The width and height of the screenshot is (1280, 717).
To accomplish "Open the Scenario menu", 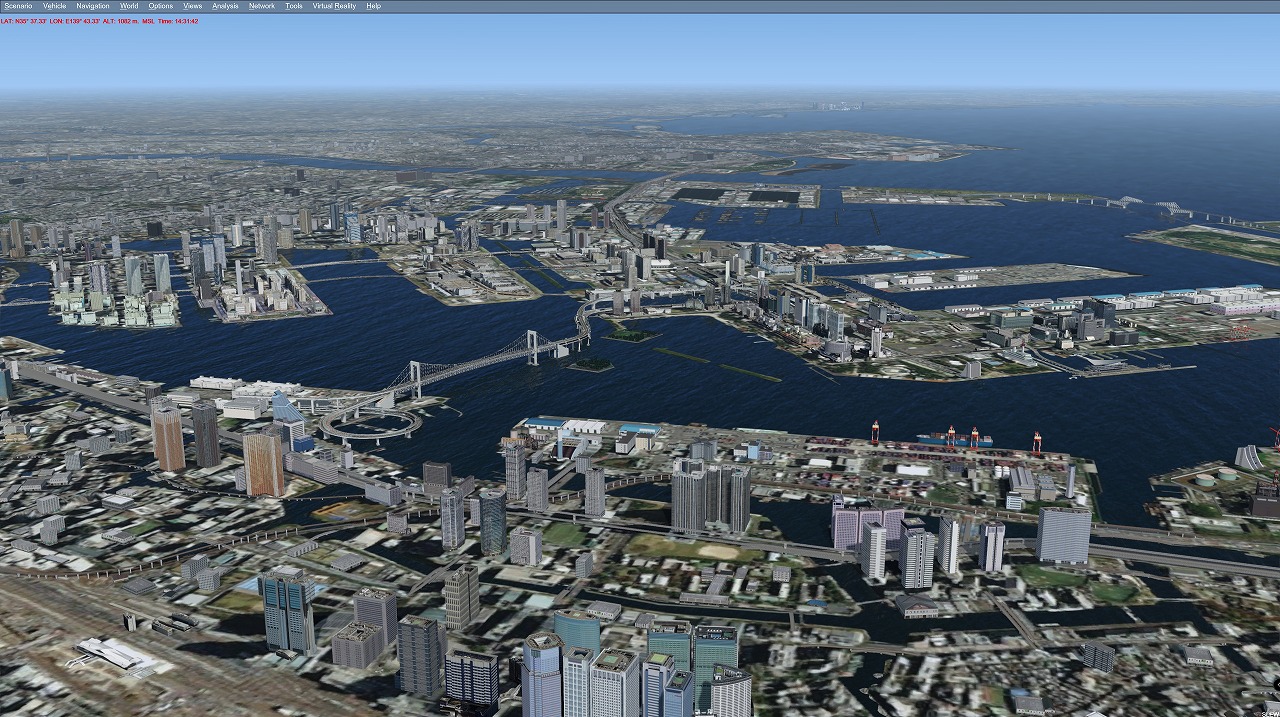I will pos(18,6).
